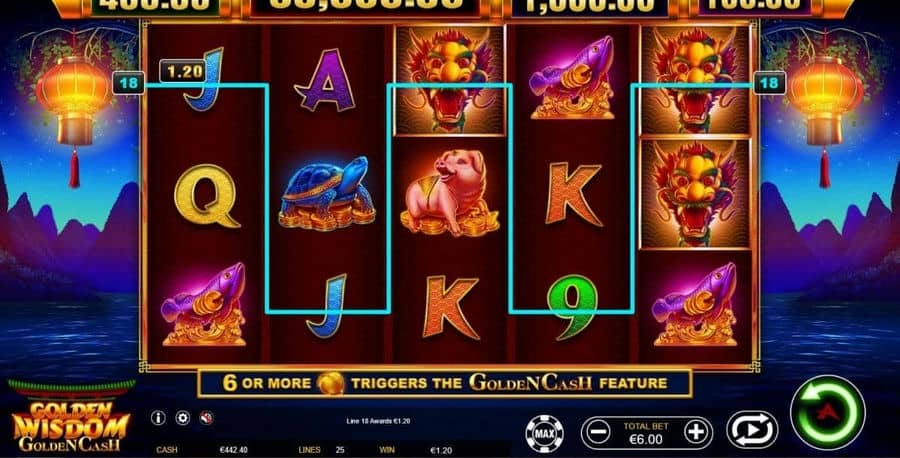Select the MAX bet chip
Image resolution: width=900 pixels, height=458 pixels.
click(x=544, y=433)
